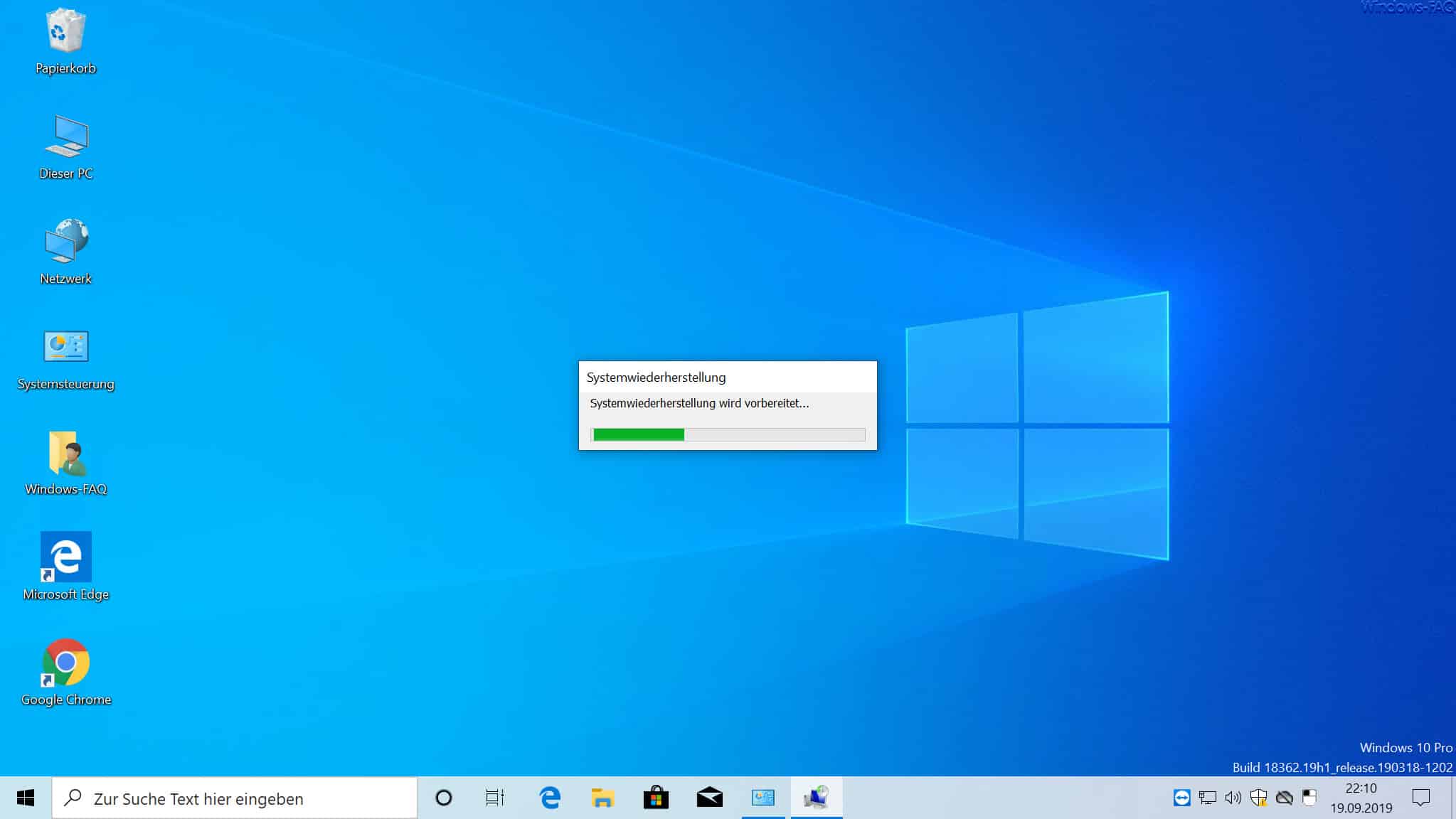This screenshot has width=1456, height=819.
Task: Open File Explorer from the taskbar
Action: [x=602, y=798]
